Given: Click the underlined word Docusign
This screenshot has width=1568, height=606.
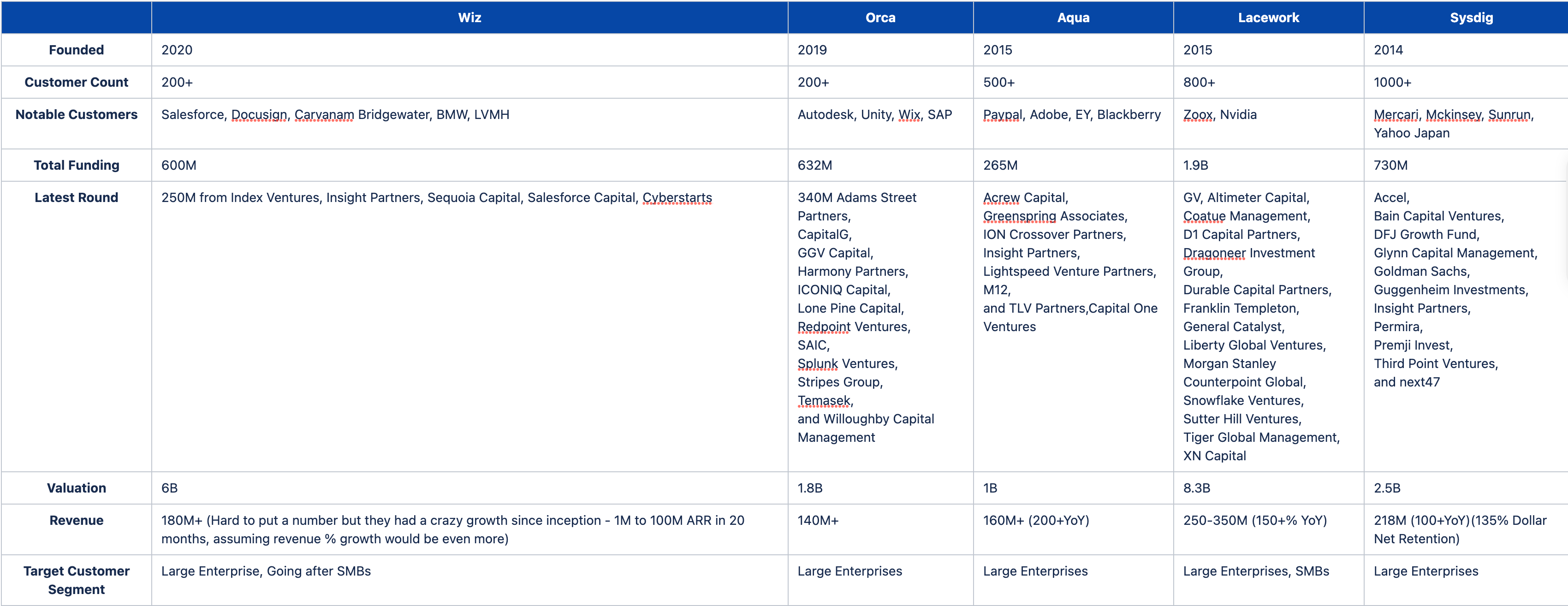Looking at the screenshot, I should click(259, 114).
